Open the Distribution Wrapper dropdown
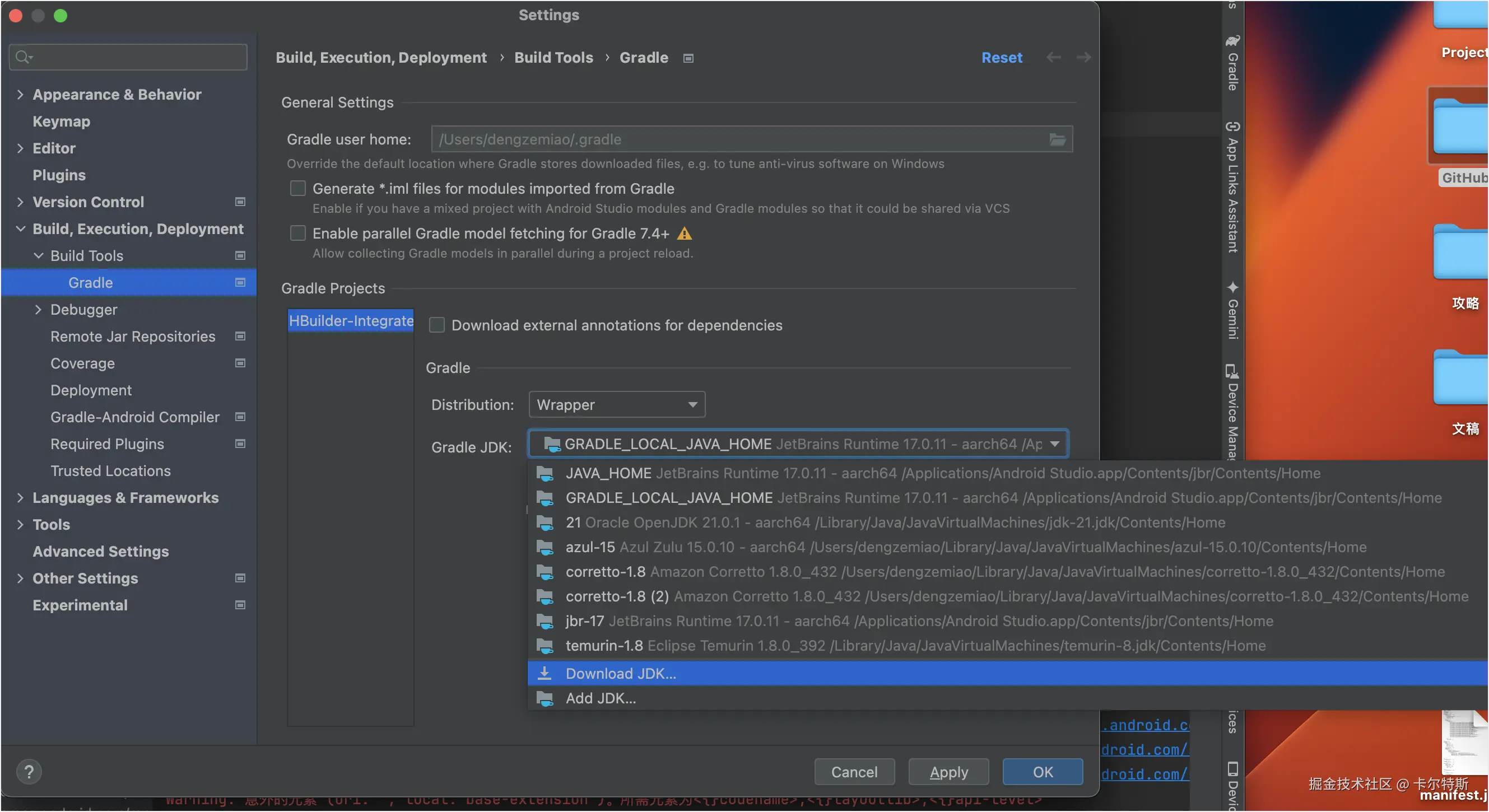Screen dimensions: 1489x812 [617, 404]
